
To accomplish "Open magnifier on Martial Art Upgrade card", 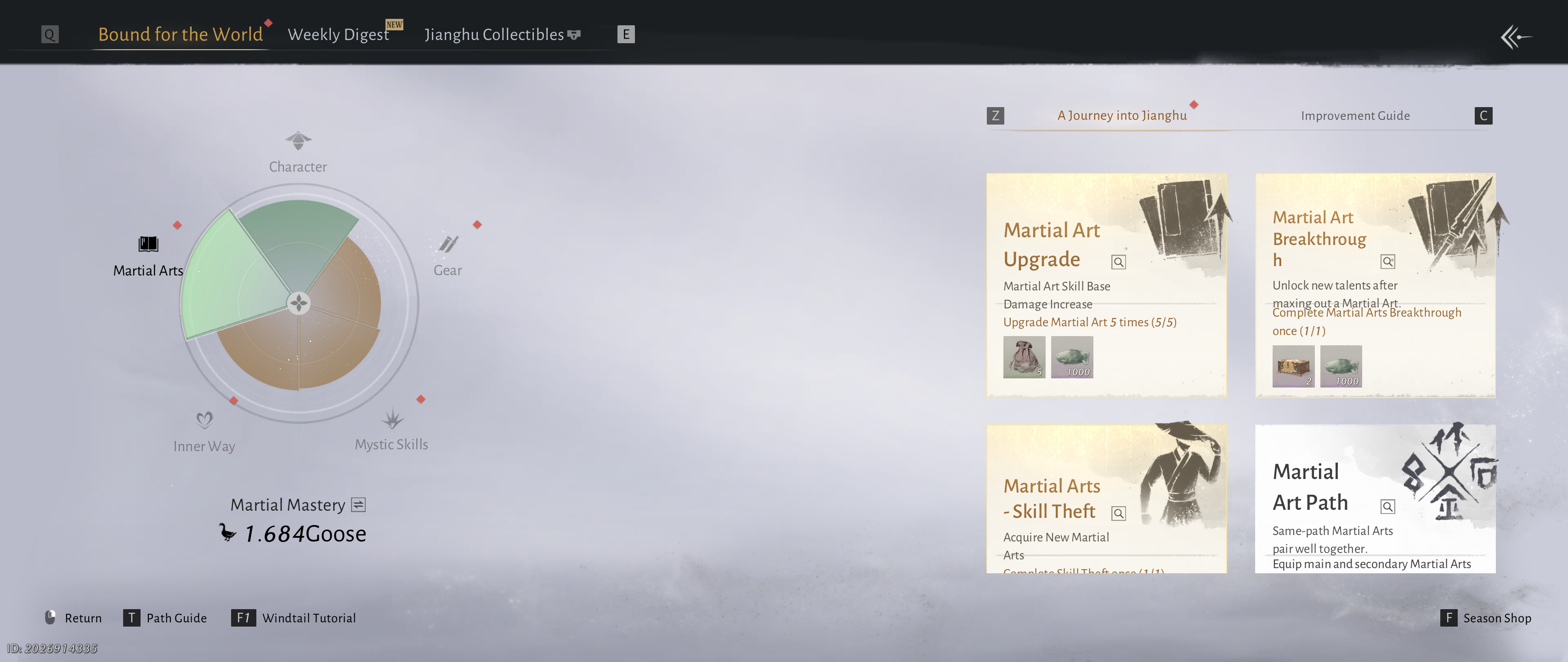I will 1118,262.
